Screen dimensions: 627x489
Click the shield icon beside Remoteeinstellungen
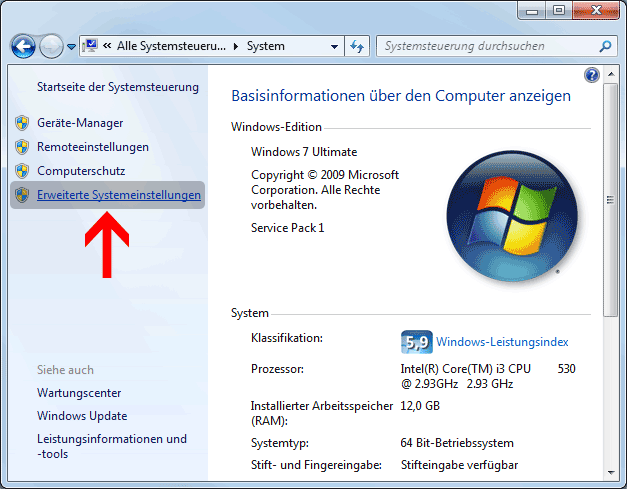pos(22,147)
